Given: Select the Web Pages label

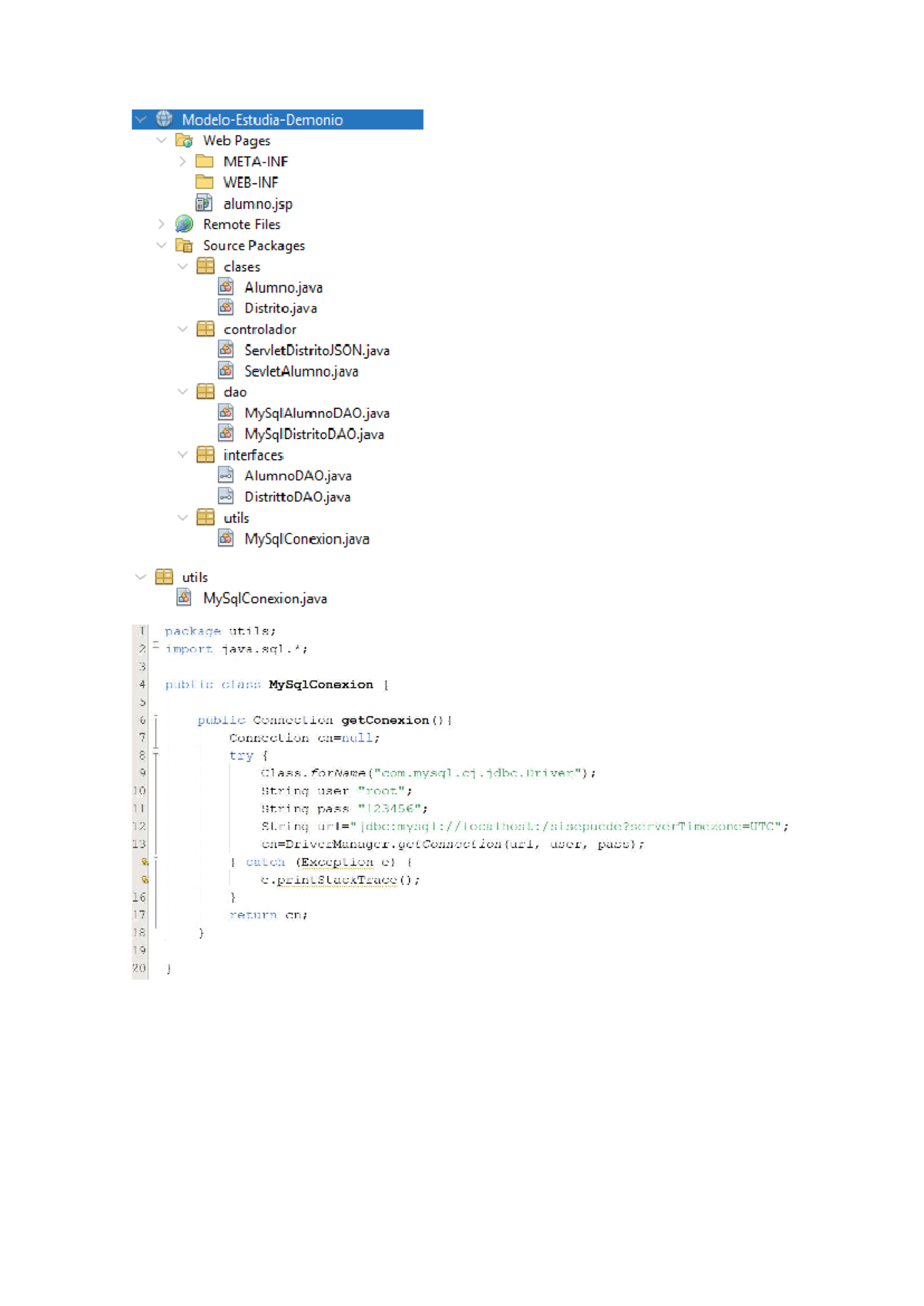Looking at the screenshot, I should [236, 140].
